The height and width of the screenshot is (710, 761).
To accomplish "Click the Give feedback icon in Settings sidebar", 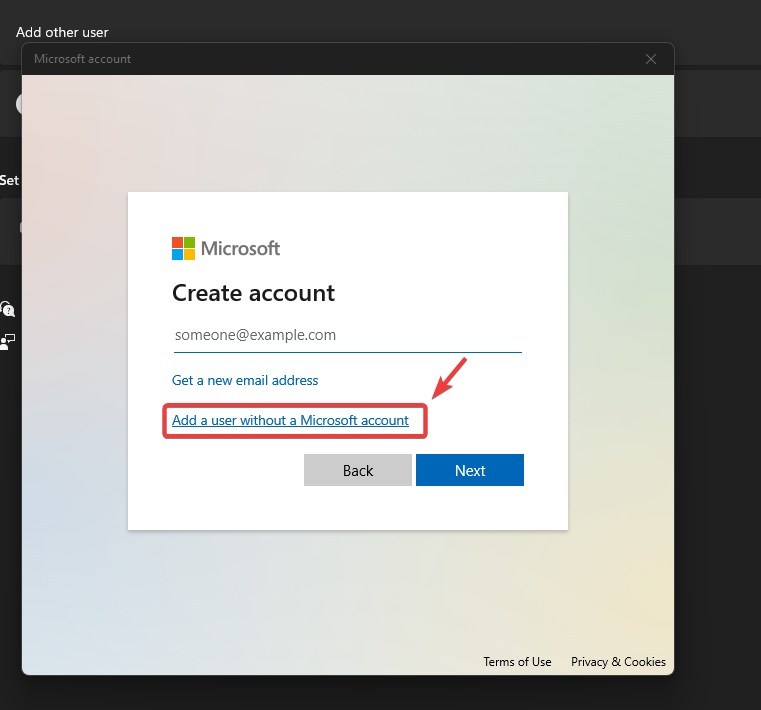I will pyautogui.click(x=7, y=342).
